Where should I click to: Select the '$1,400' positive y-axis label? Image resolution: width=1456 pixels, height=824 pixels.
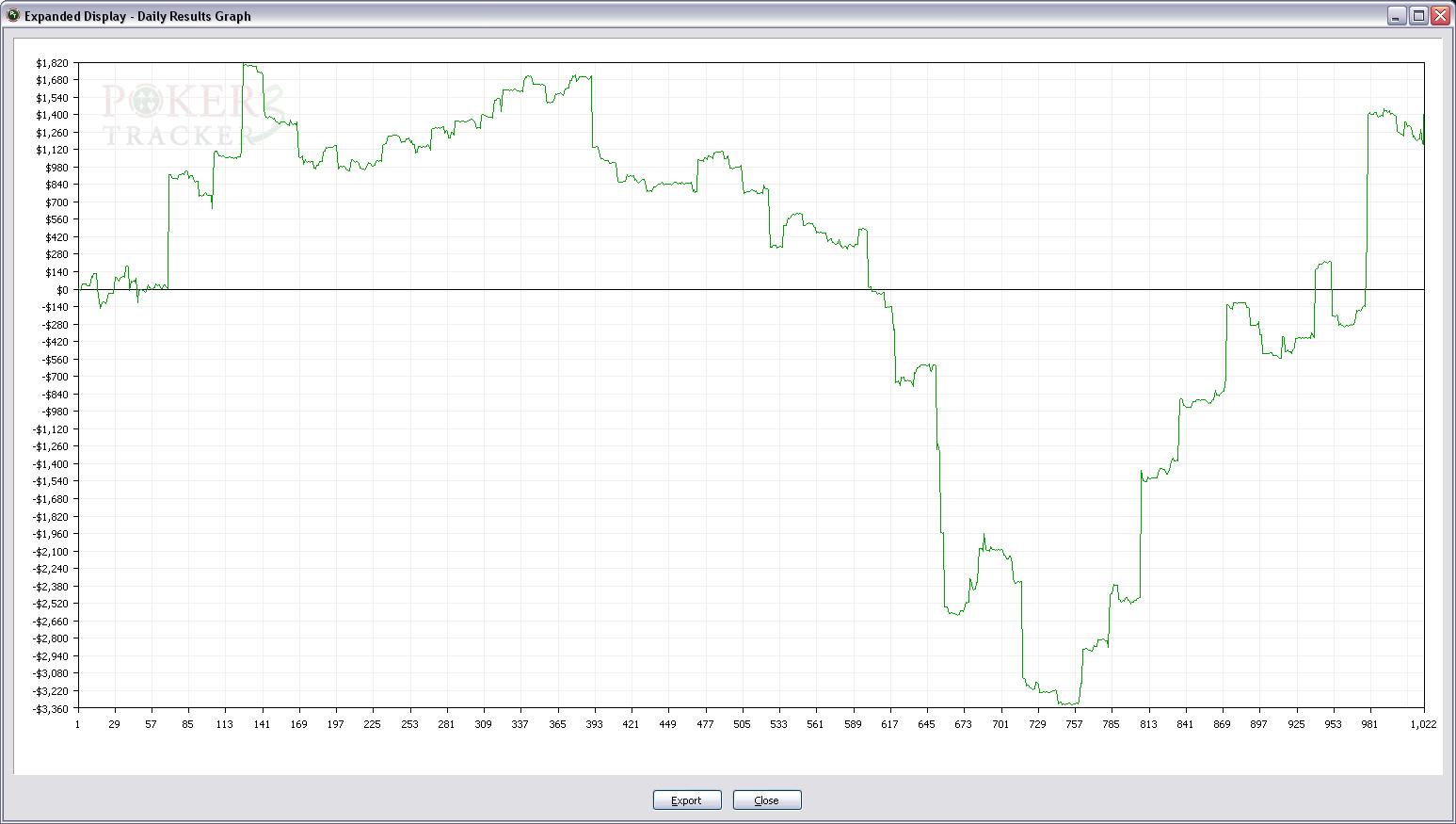tap(52, 115)
